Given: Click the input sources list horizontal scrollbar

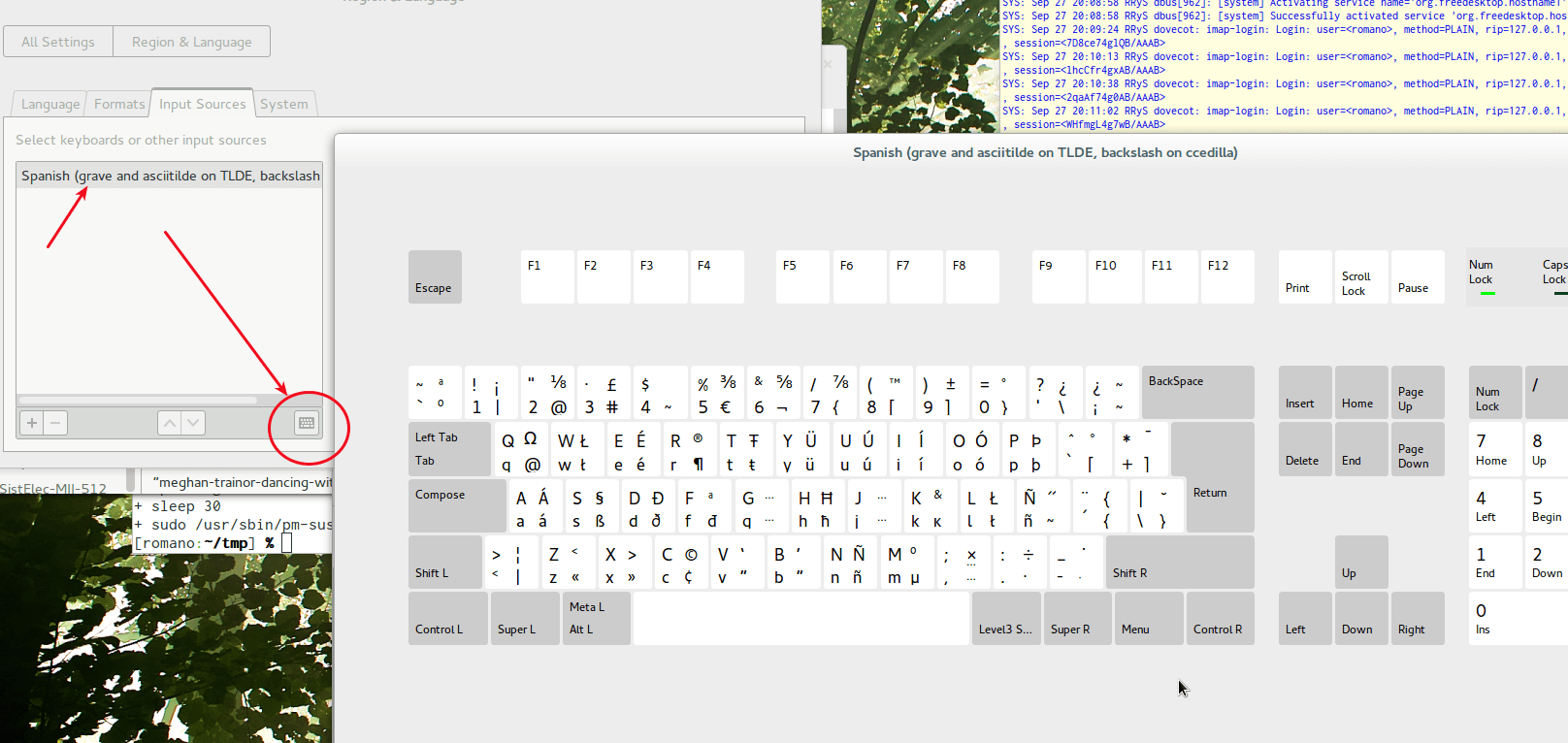Looking at the screenshot, I should pos(139,400).
